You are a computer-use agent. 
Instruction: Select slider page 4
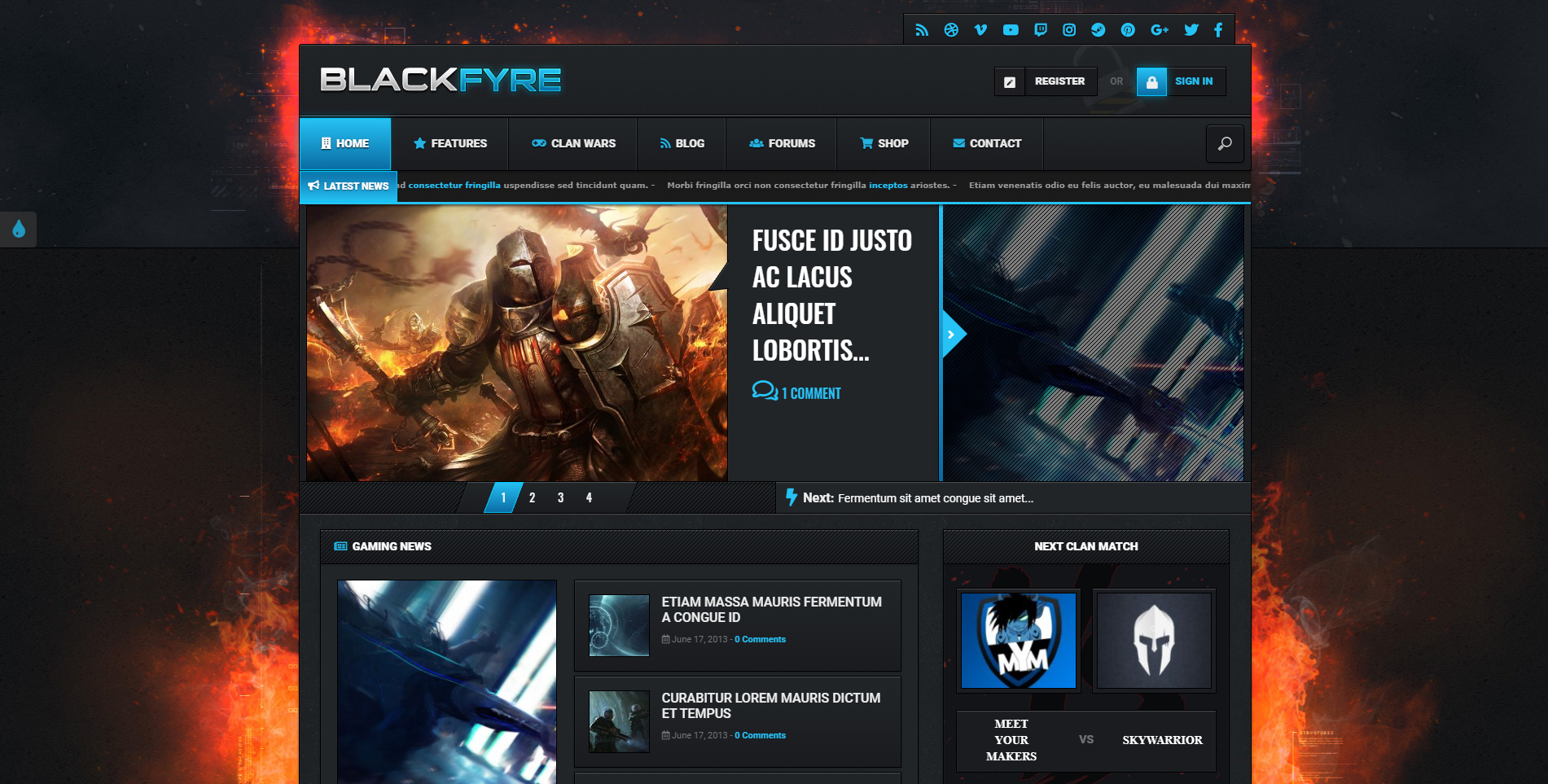[x=589, y=497]
